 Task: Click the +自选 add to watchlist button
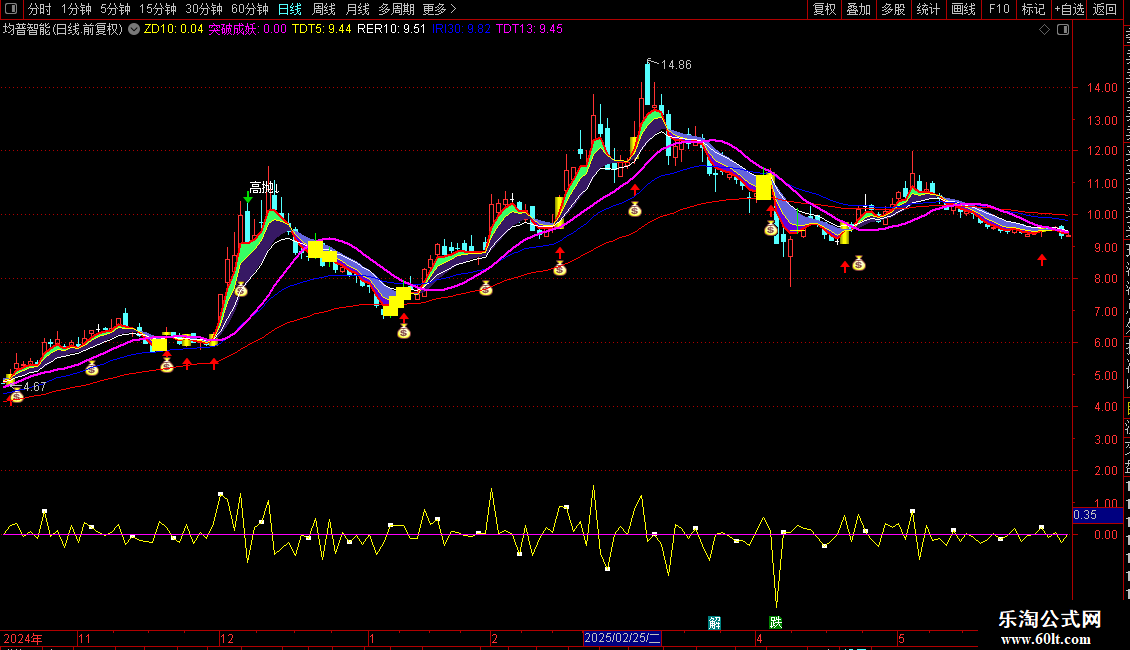(1068, 9)
